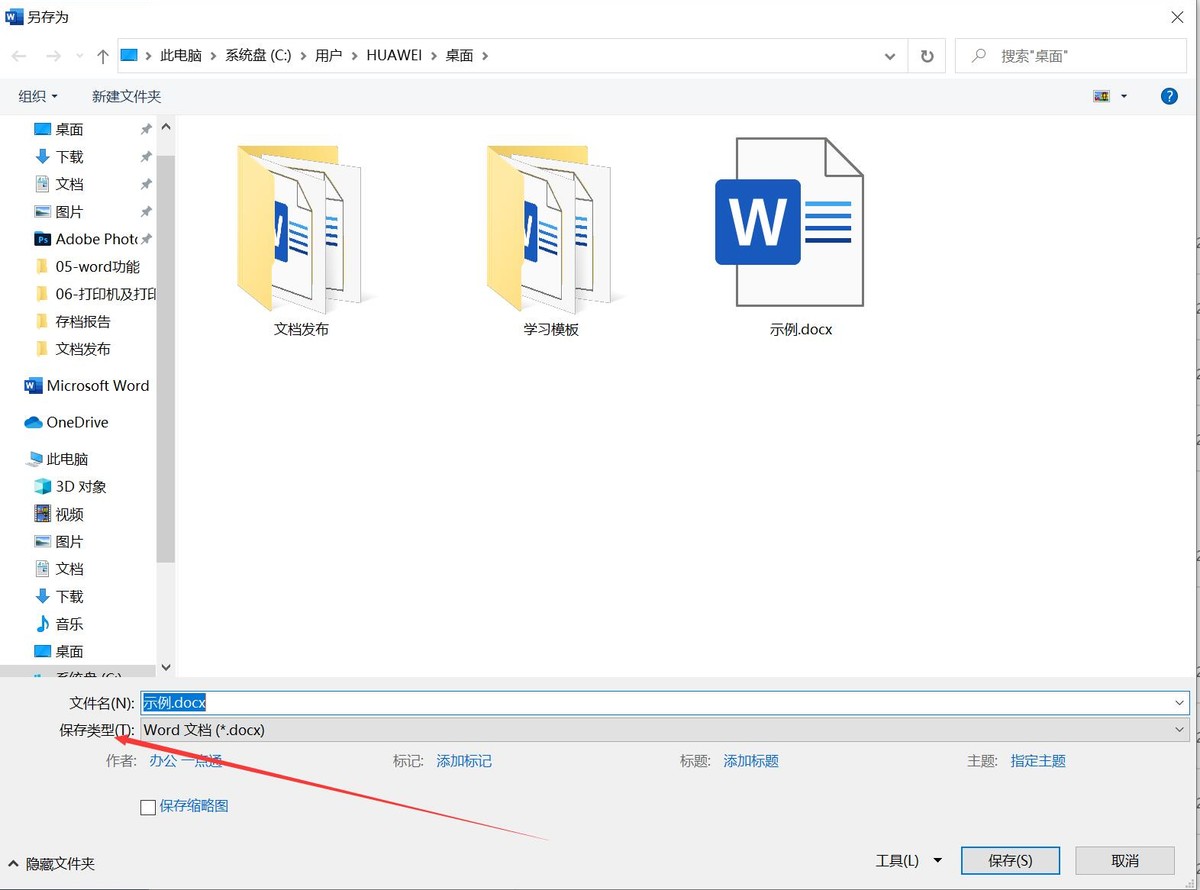Click the 添加标记 link
The image size is (1200, 890).
(463, 761)
